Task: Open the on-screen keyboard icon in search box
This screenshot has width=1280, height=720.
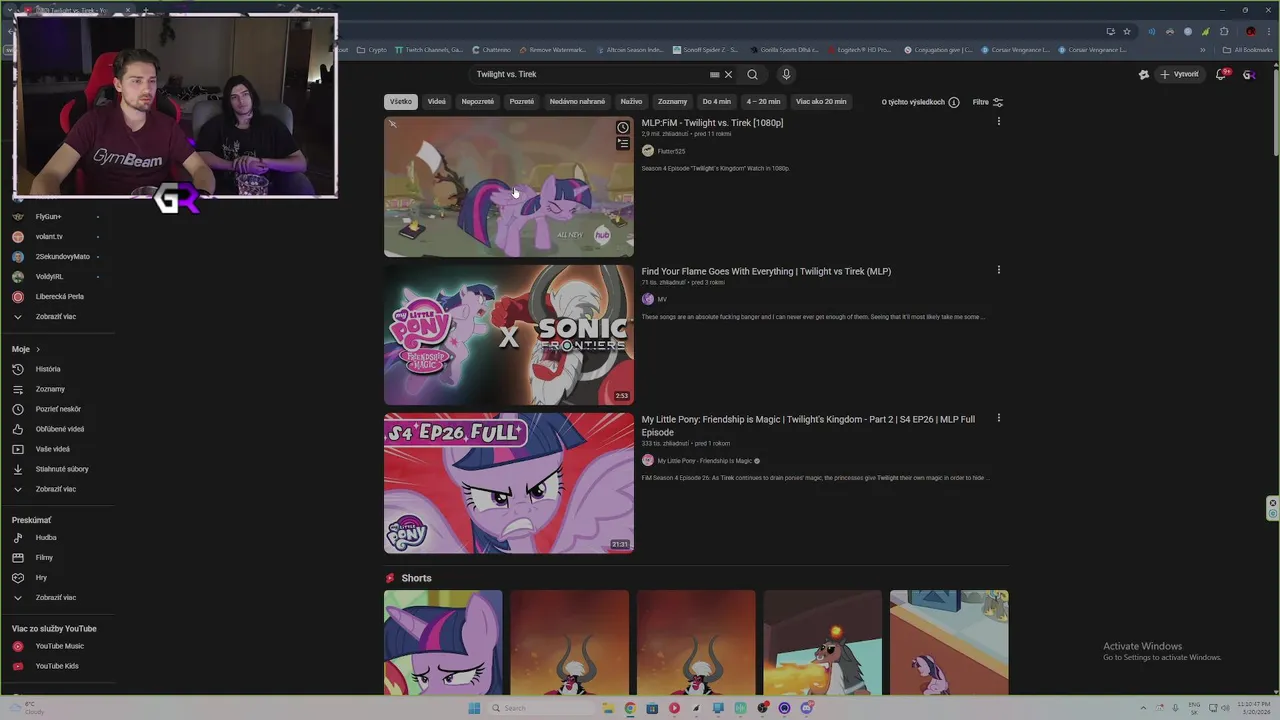Action: [714, 74]
